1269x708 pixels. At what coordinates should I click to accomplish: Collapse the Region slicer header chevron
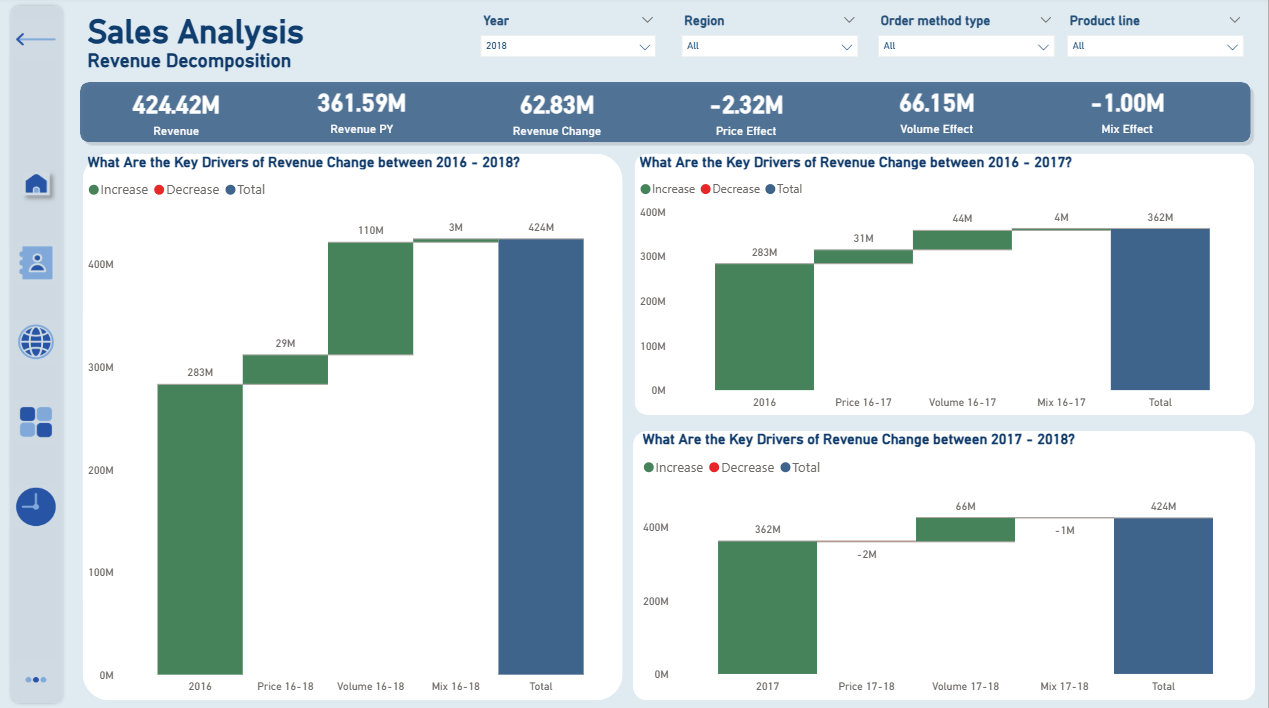[849, 20]
